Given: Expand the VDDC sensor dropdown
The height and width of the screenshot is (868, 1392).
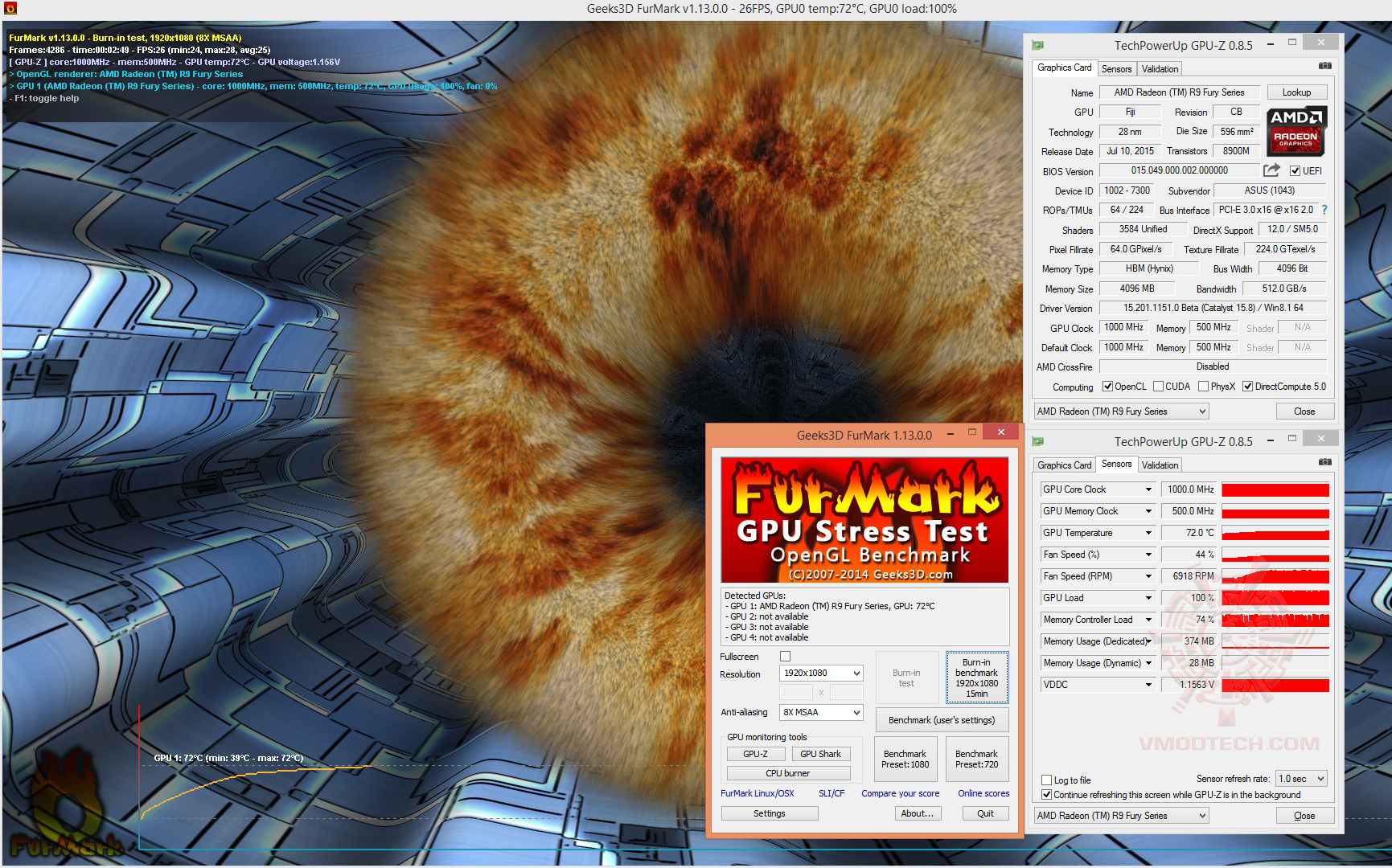Looking at the screenshot, I should (1148, 685).
